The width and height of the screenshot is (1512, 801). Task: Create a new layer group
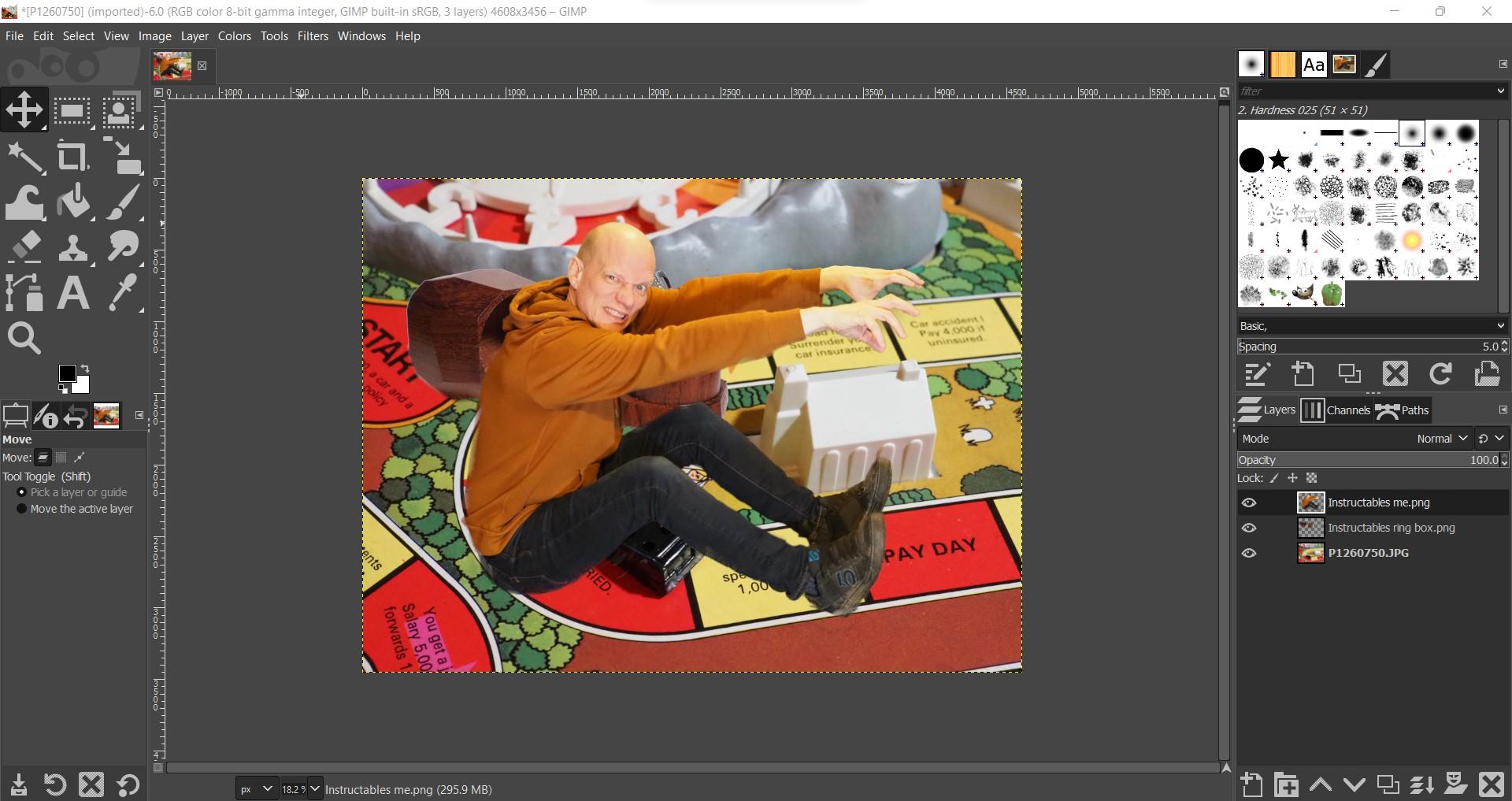(x=1286, y=784)
